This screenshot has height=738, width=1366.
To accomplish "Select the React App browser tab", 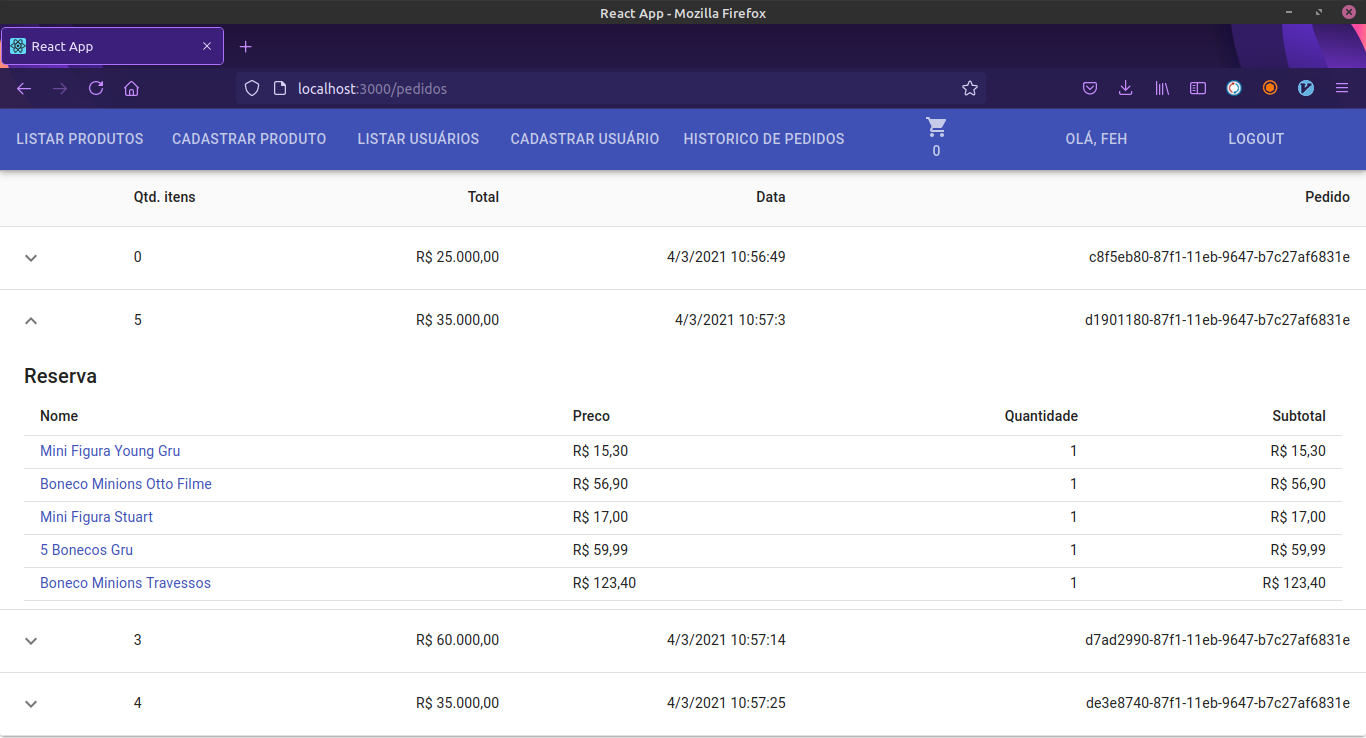I will click(x=112, y=47).
